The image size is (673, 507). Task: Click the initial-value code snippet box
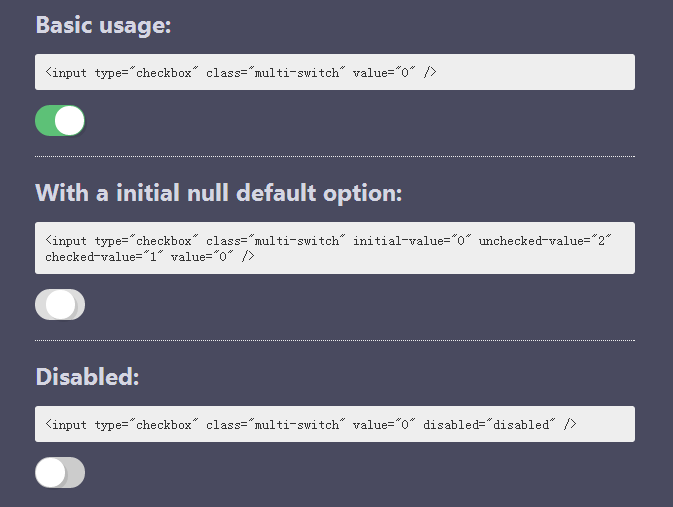point(335,248)
